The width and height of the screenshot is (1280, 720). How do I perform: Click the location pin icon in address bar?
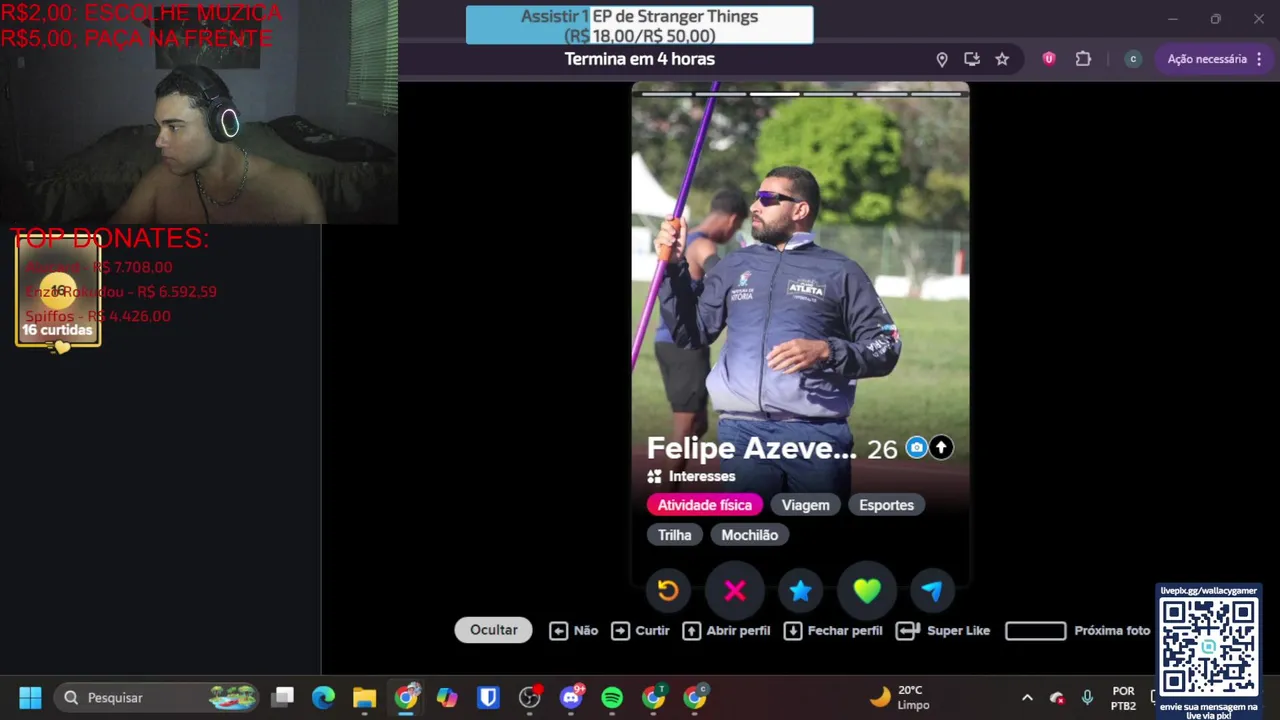(x=941, y=59)
